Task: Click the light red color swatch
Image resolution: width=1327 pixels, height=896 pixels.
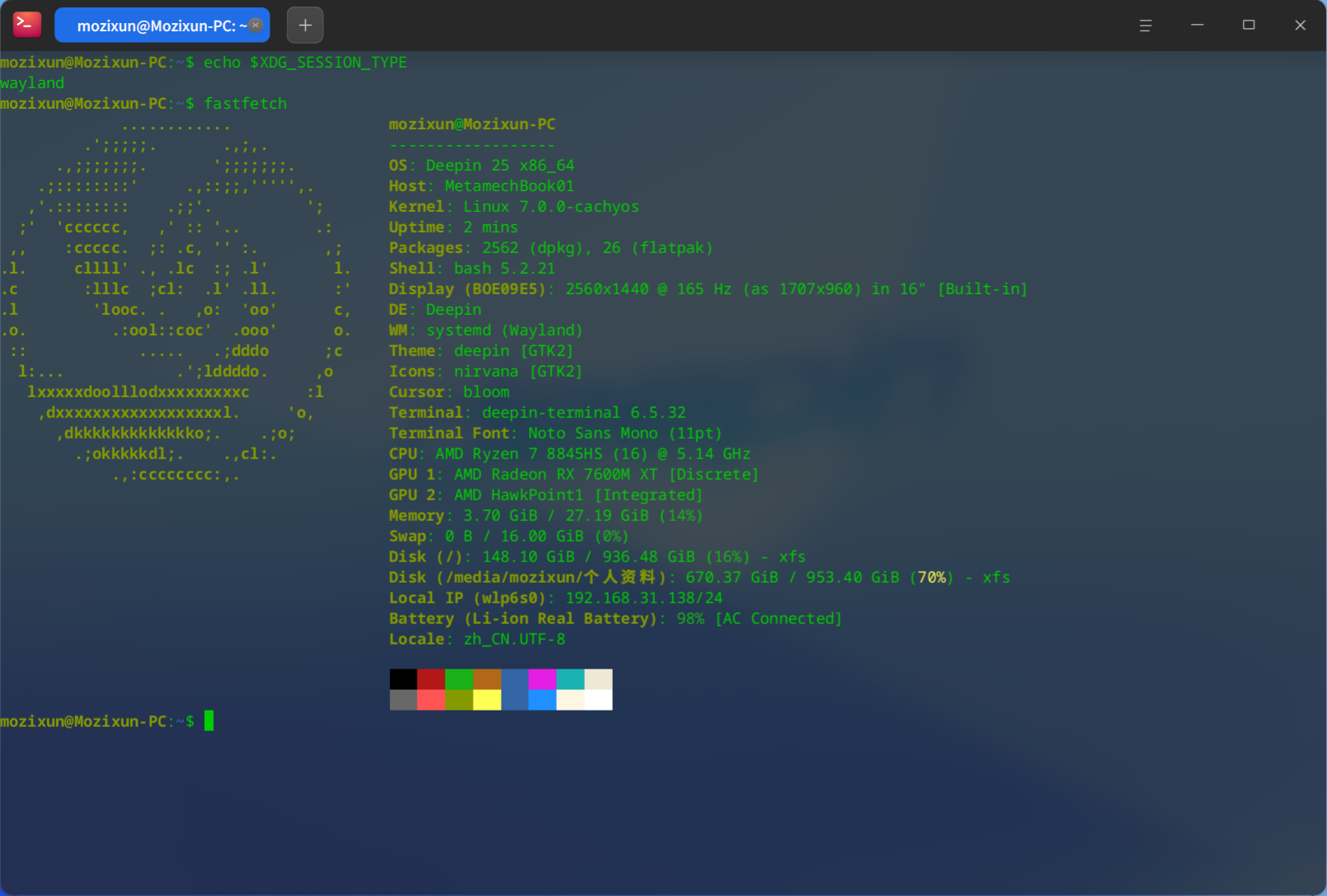Action: pos(431,700)
